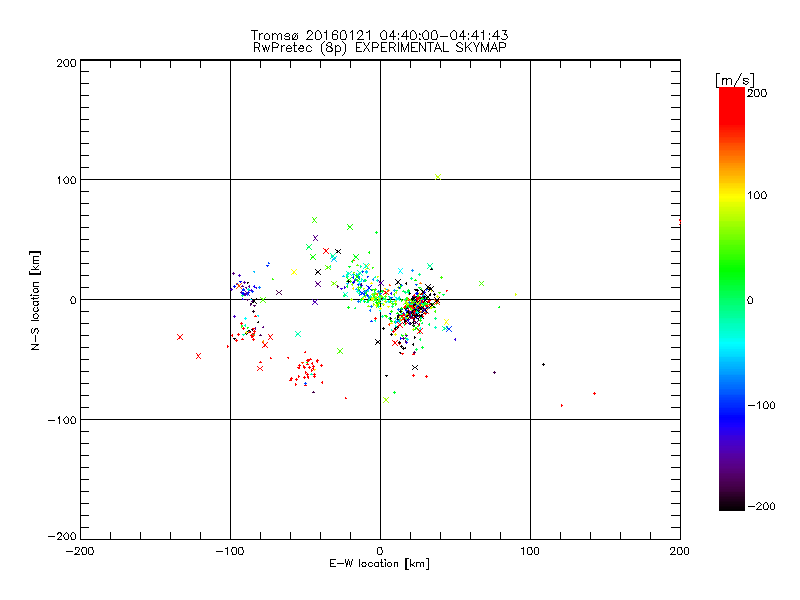Click the y-axis '-200' tick label
This screenshot has height=600, width=800.
coord(62,536)
